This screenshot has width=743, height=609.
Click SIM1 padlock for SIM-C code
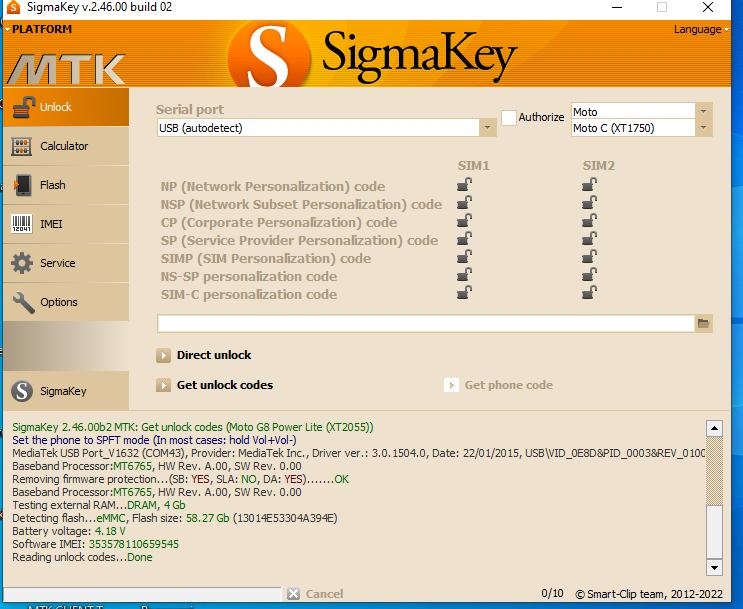464,292
